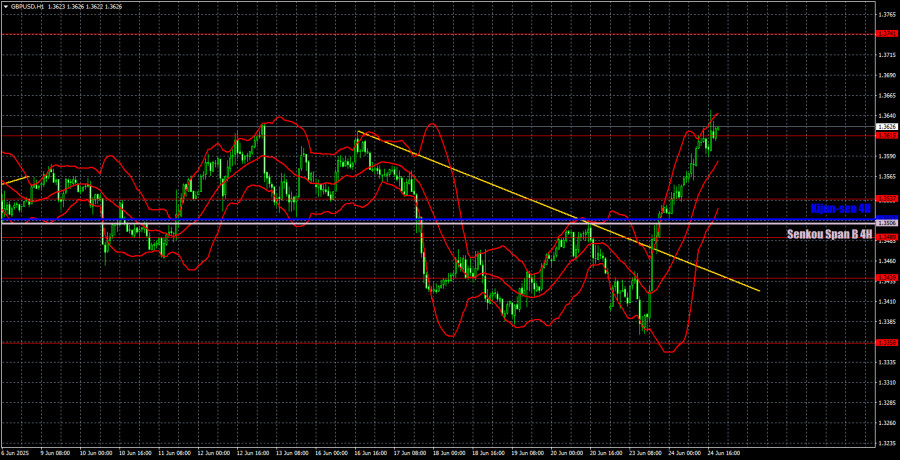Image resolution: width=900 pixels, height=460 pixels.
Task: Click the Senkou Span B 4H label
Action: tap(829, 234)
